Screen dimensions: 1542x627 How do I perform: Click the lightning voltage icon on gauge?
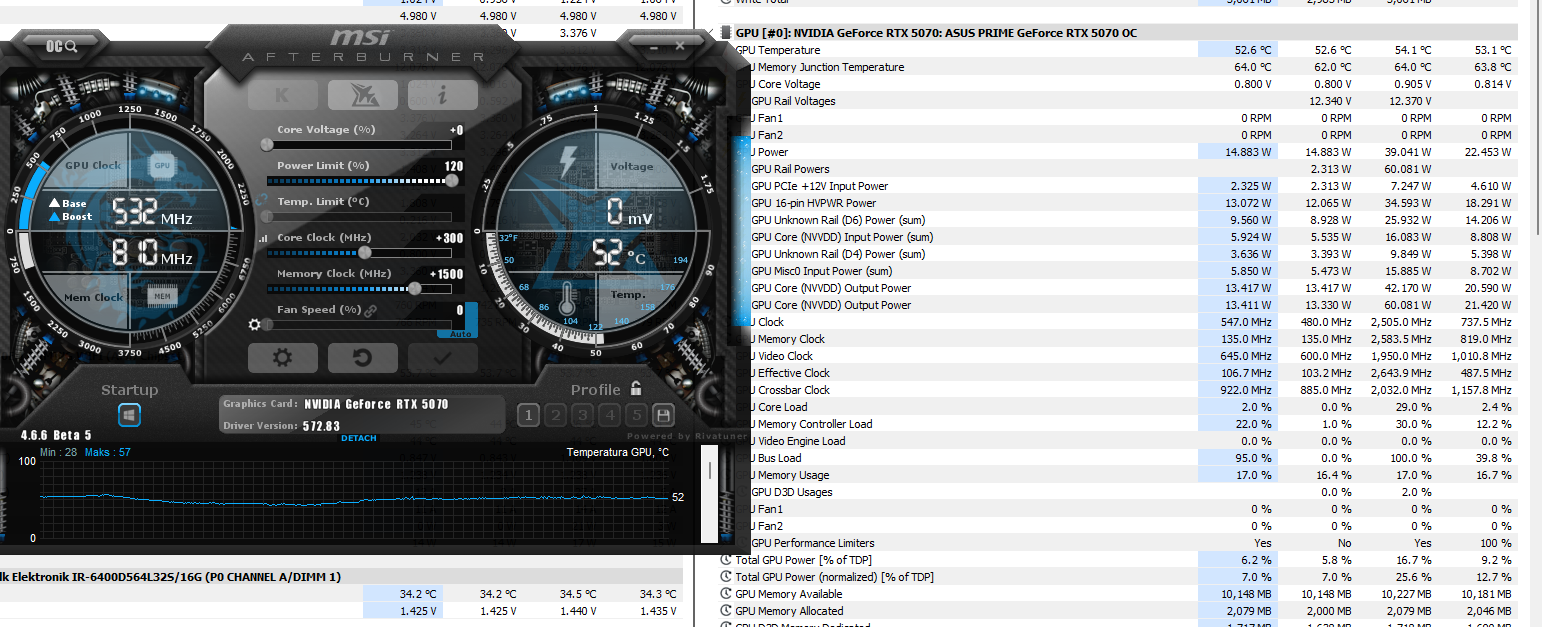(568, 162)
